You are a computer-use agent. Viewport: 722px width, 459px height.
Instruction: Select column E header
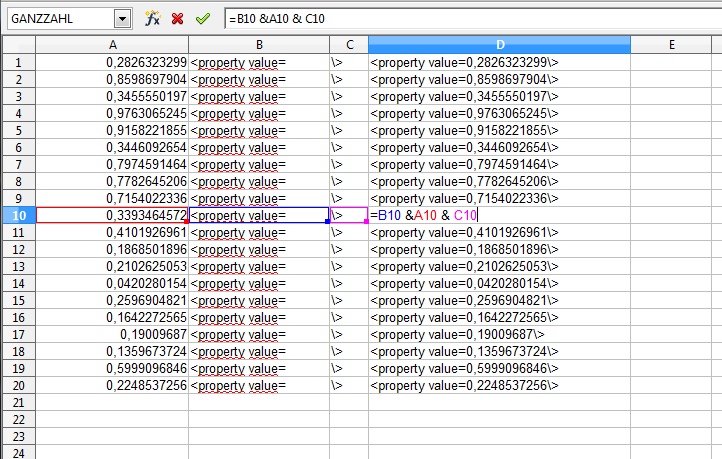671,44
